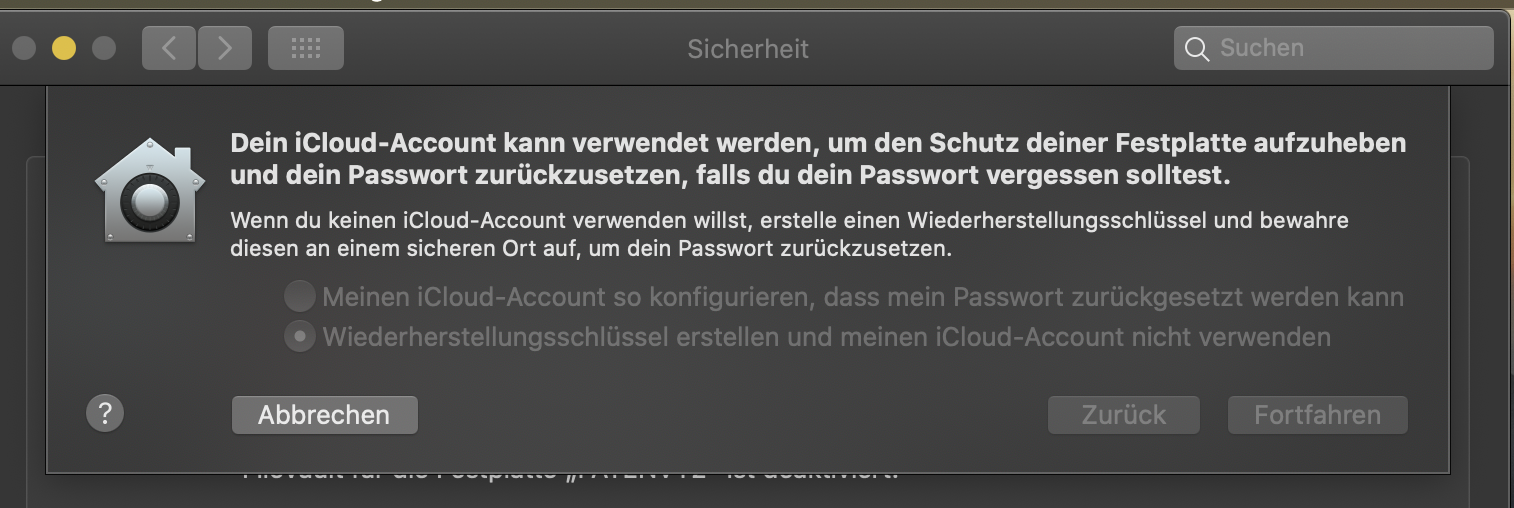Screen dimensions: 1514x508
Task: Choose the Wiederherstellungsschlüssel erstellen radio button
Action: (x=299, y=337)
